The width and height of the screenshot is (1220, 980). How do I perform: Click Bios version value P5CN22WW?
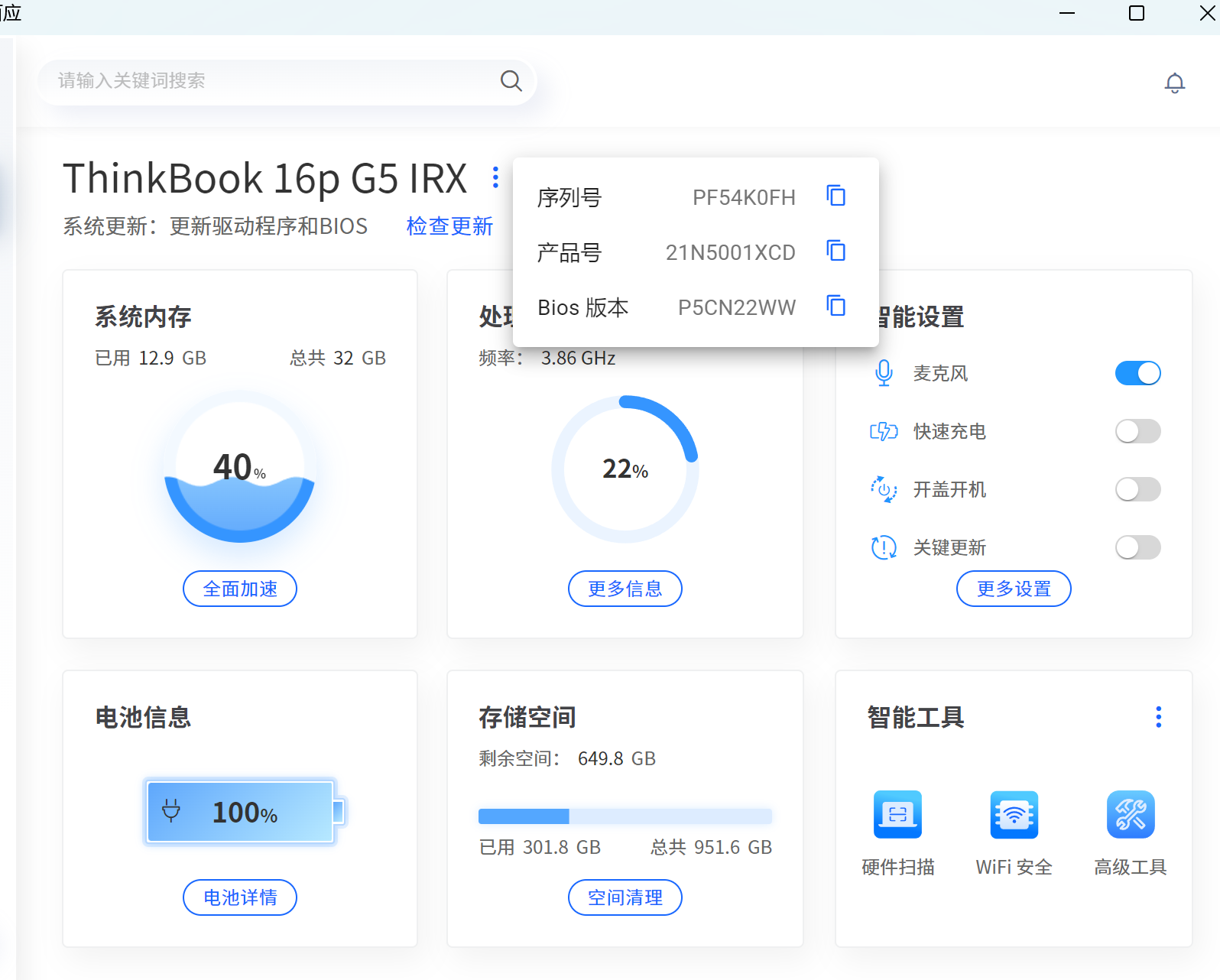point(737,307)
